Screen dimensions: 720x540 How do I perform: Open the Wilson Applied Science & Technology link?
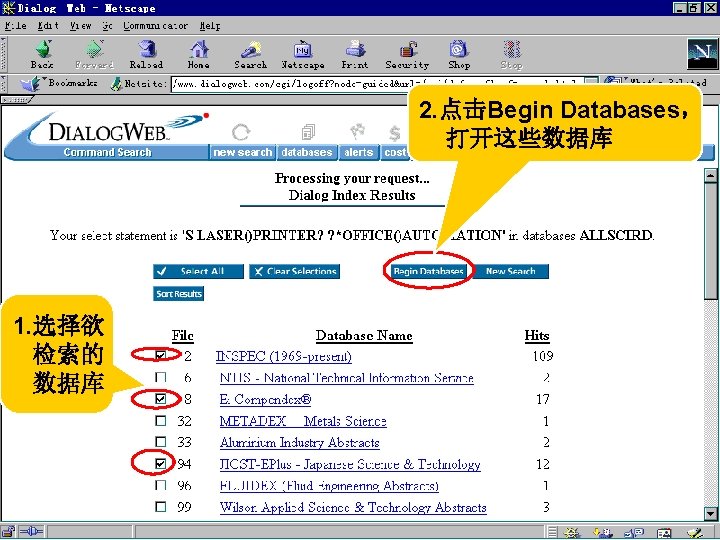[x=353, y=507]
